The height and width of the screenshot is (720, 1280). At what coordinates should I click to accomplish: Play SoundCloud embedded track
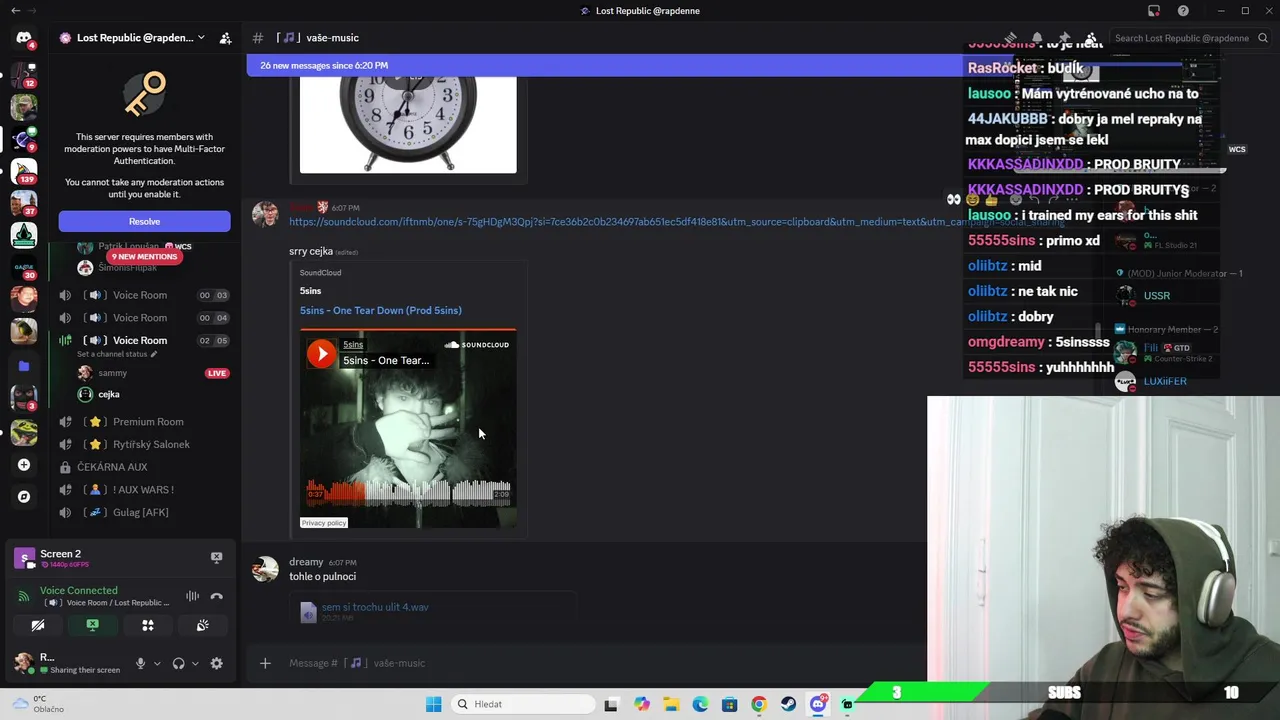click(321, 353)
